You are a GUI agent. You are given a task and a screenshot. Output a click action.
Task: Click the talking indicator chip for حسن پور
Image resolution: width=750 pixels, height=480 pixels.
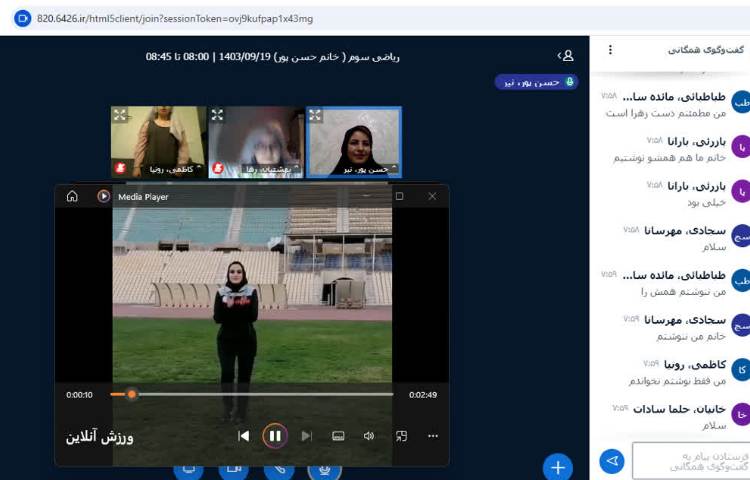coord(536,82)
